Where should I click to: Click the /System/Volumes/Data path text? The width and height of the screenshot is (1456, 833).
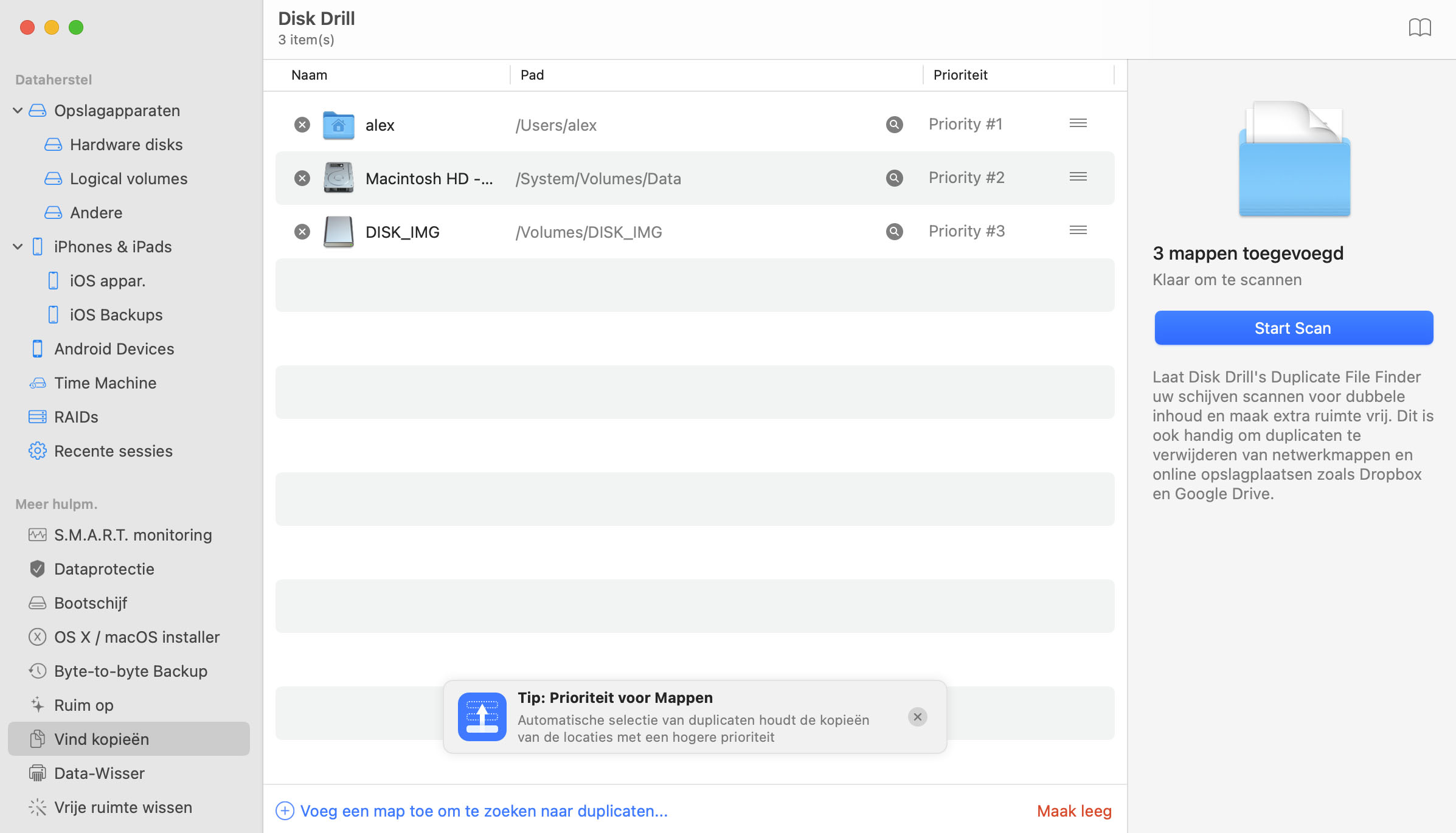[598, 179]
